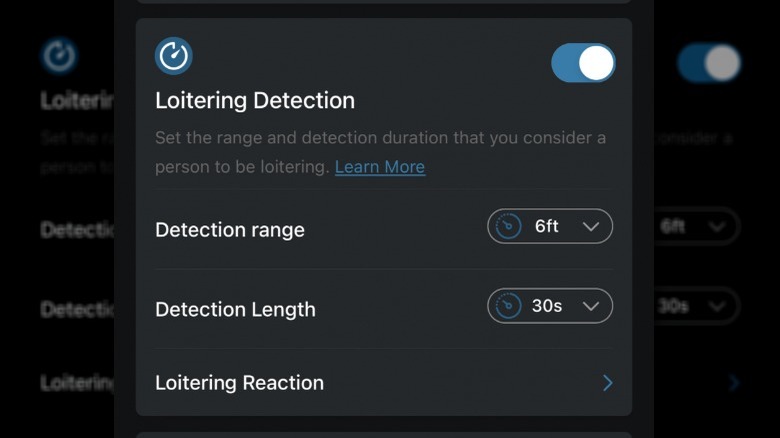Toggle the Loitering Detection switch off
Viewport: 780px width, 438px height.
(x=583, y=63)
